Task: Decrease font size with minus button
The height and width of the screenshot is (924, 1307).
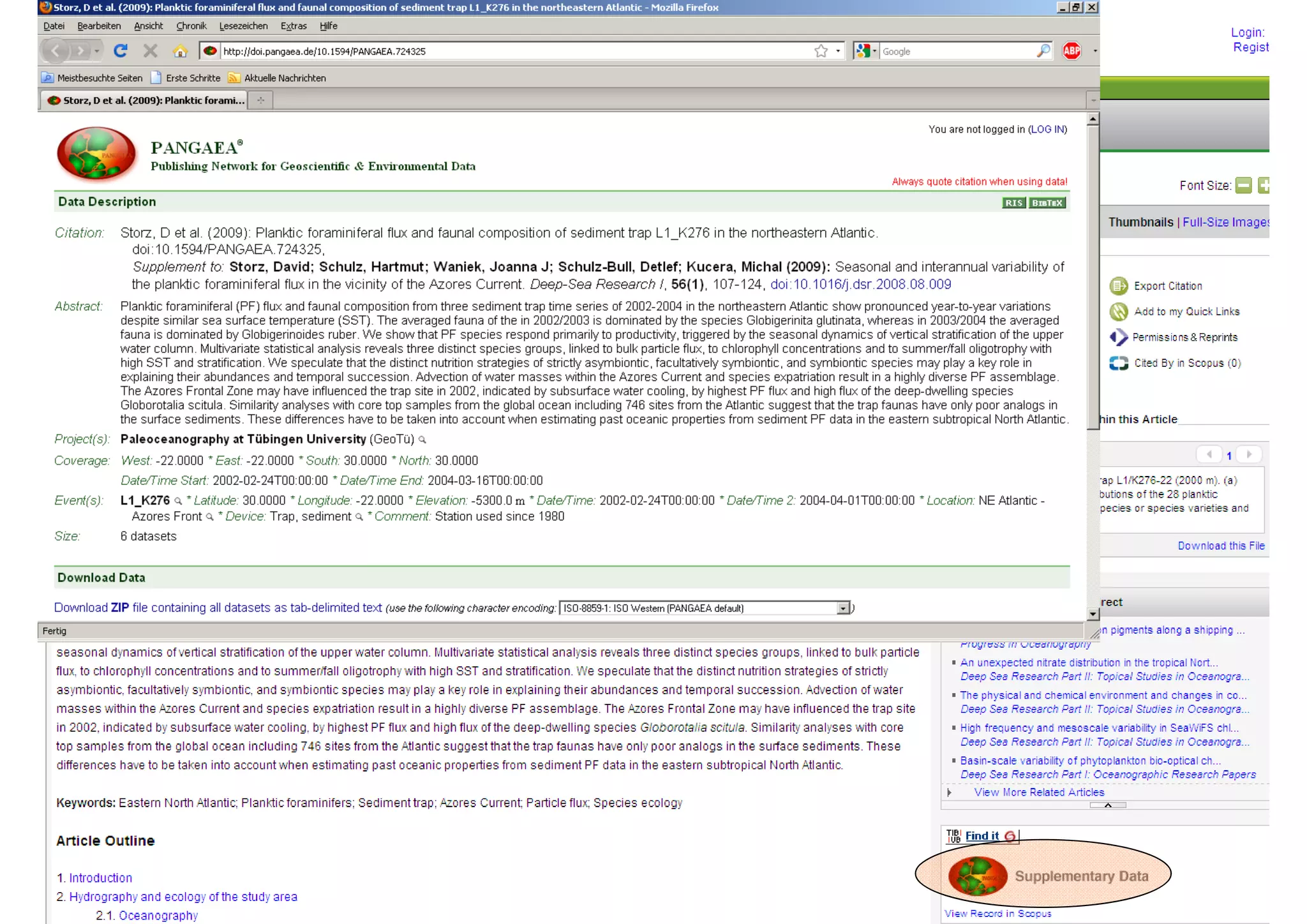Action: click(x=1243, y=186)
